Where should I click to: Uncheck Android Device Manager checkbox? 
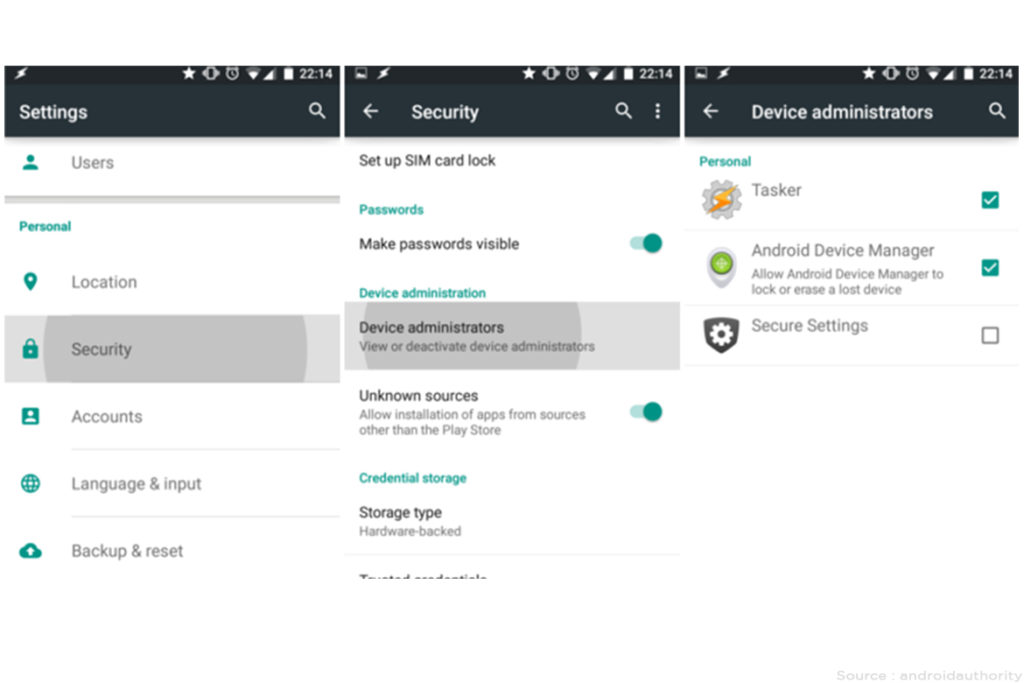990,268
